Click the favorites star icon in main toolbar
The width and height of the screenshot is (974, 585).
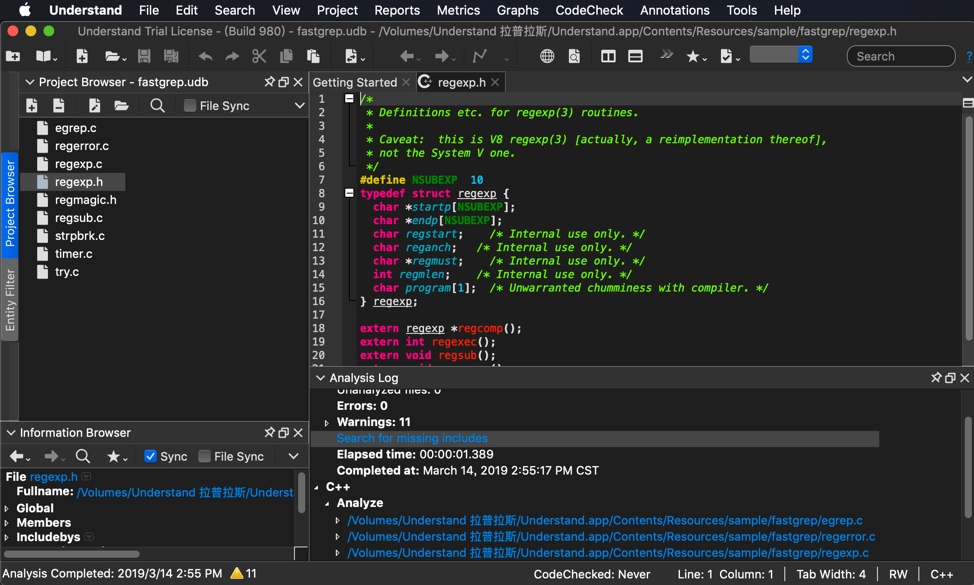click(x=692, y=57)
